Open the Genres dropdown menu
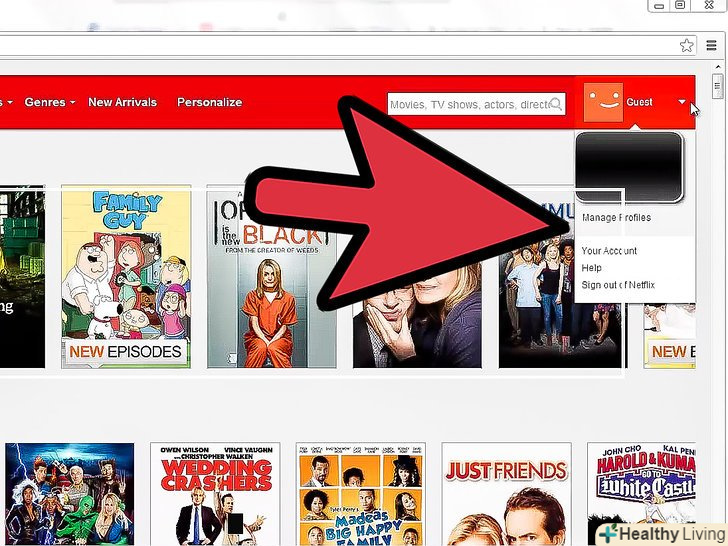Screen dimensions: 728x546 (49, 102)
